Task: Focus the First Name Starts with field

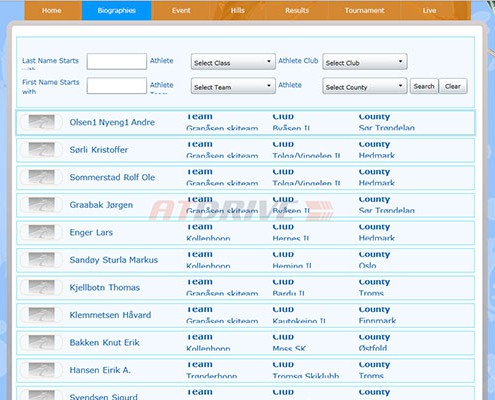Action: [x=117, y=86]
